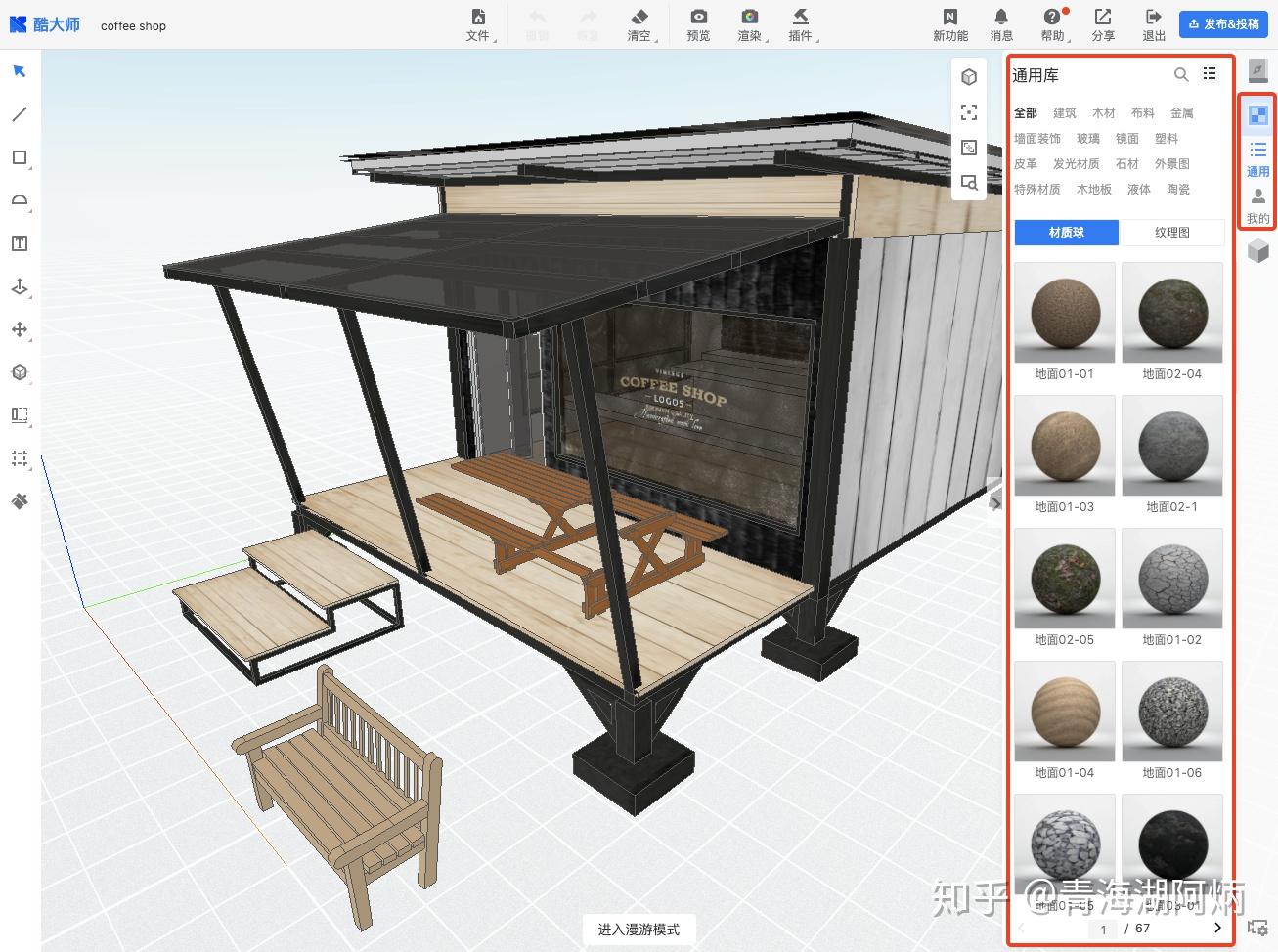Filter materials by 塑料
1278x952 pixels.
(1167, 139)
